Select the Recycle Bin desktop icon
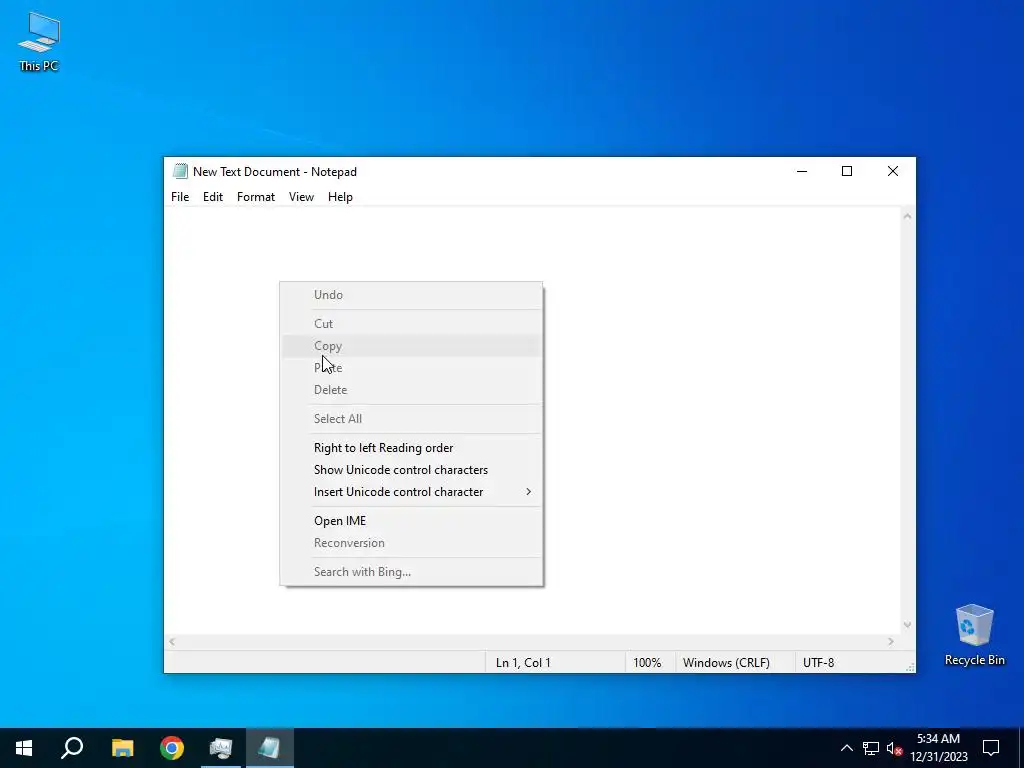 tap(974, 635)
